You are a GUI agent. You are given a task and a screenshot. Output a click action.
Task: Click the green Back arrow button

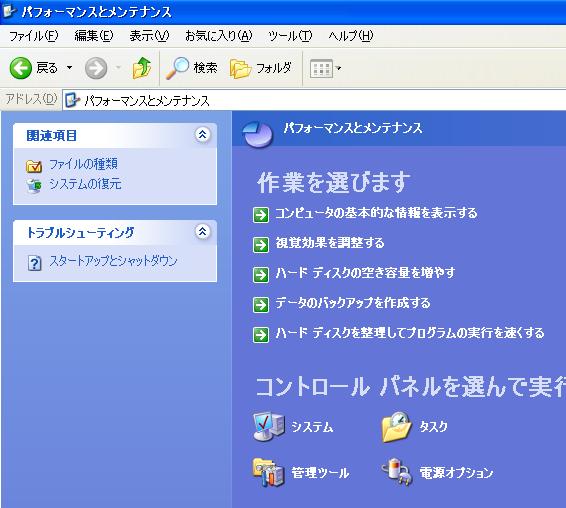(x=20, y=68)
